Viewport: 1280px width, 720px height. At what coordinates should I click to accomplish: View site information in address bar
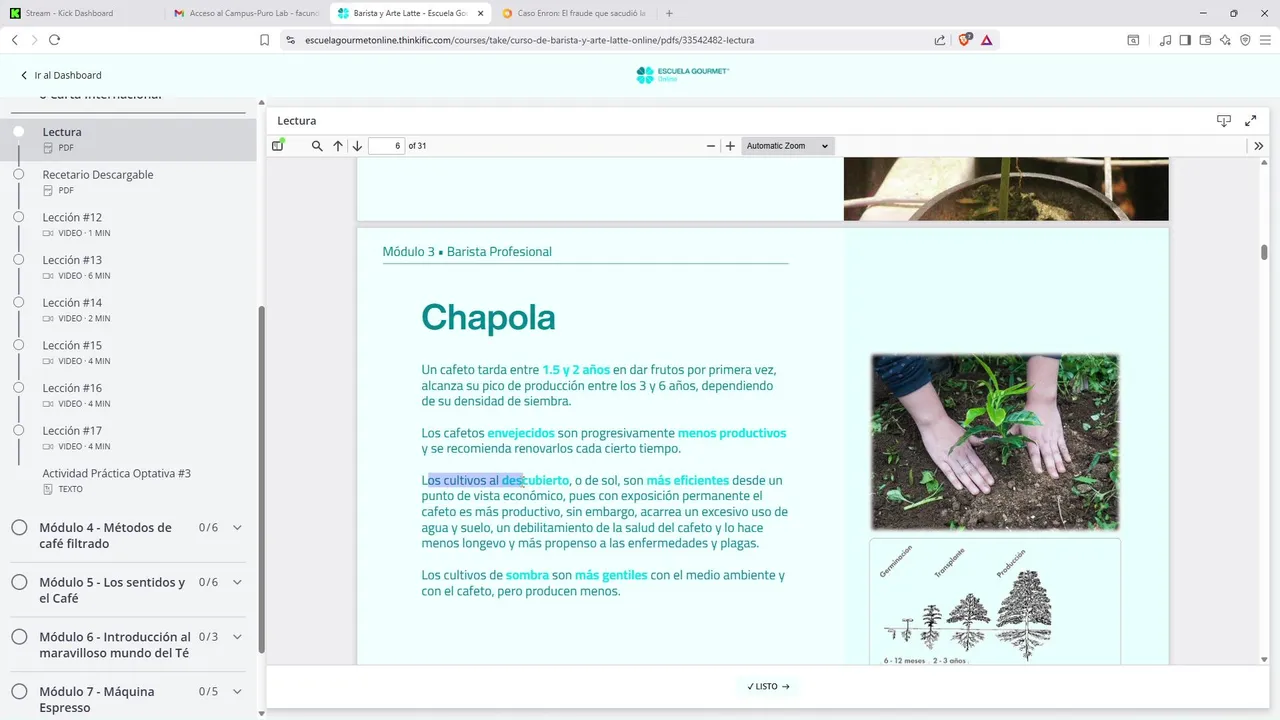tap(291, 40)
